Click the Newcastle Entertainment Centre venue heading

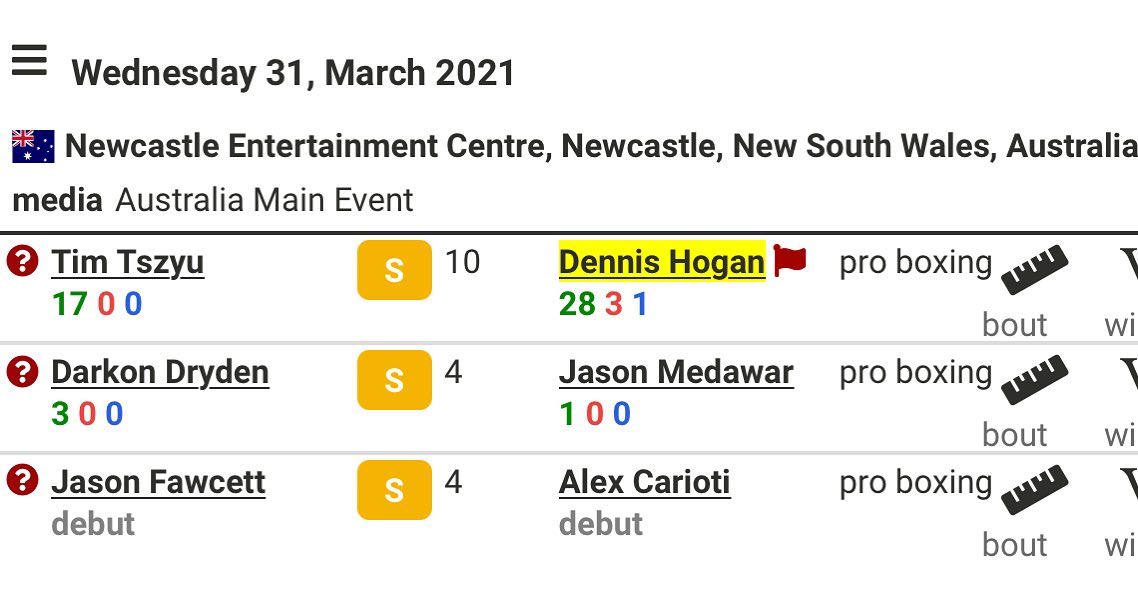point(601,146)
